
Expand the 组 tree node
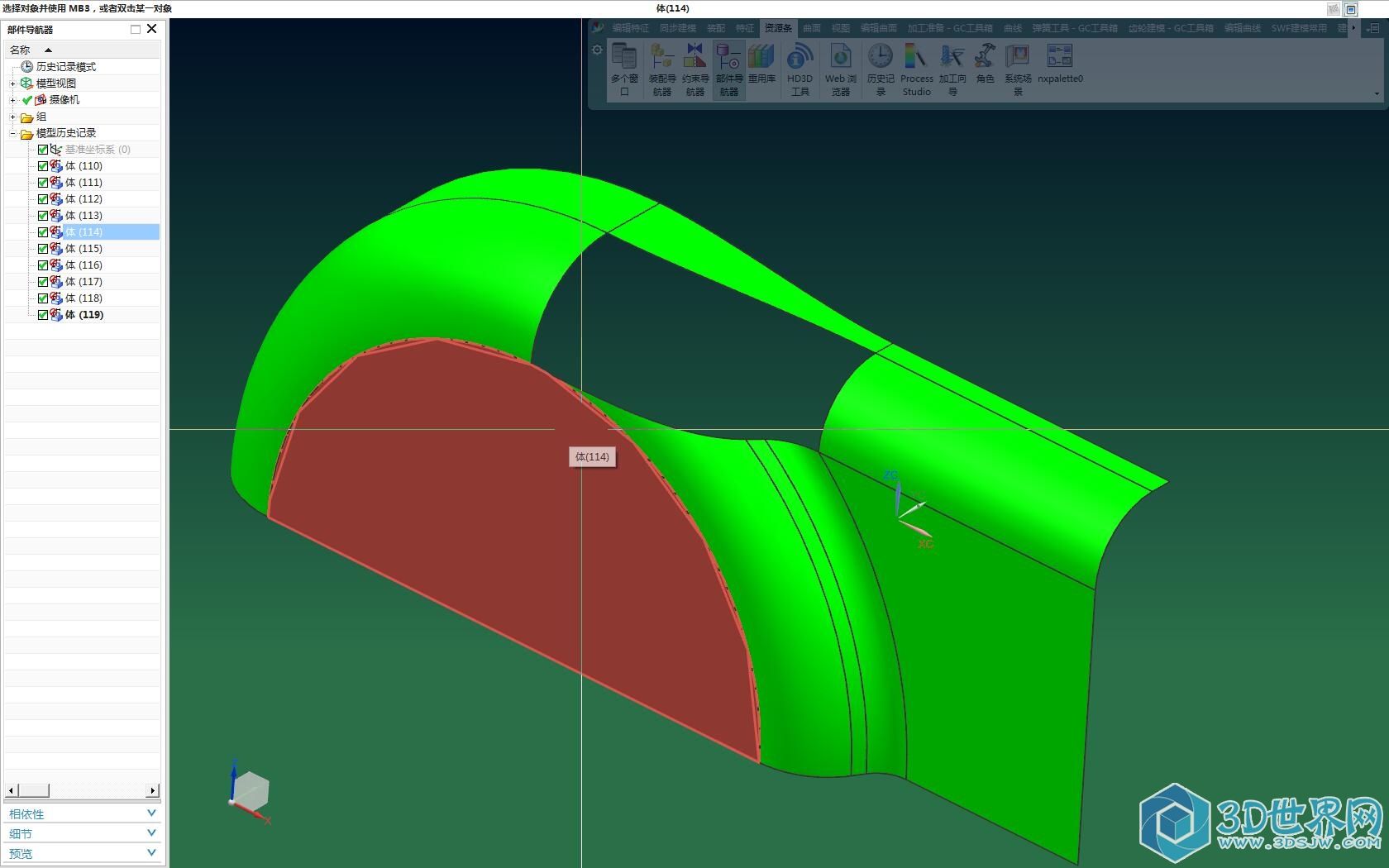pyautogui.click(x=12, y=117)
